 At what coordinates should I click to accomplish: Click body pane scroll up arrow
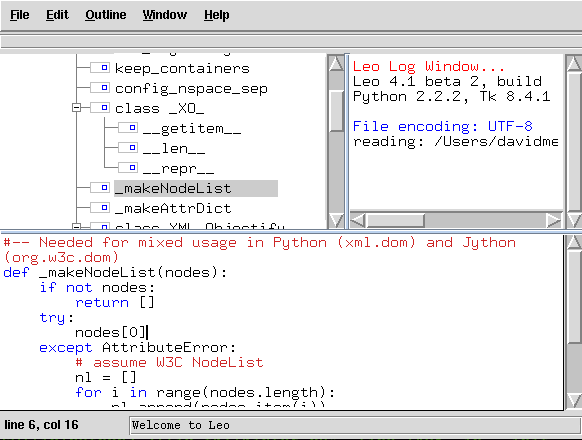574,243
